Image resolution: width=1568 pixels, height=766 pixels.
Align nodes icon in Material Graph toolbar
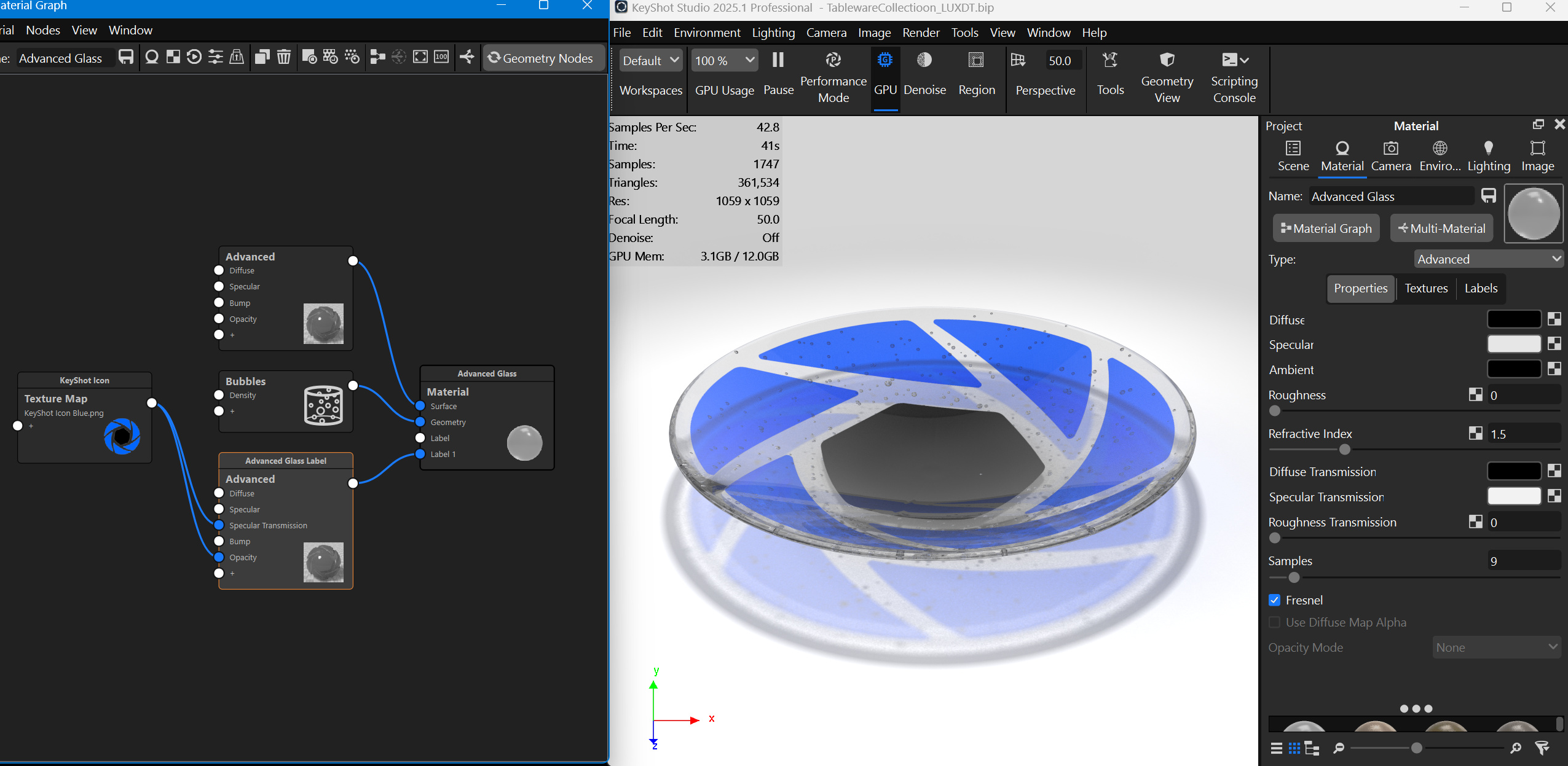click(377, 58)
